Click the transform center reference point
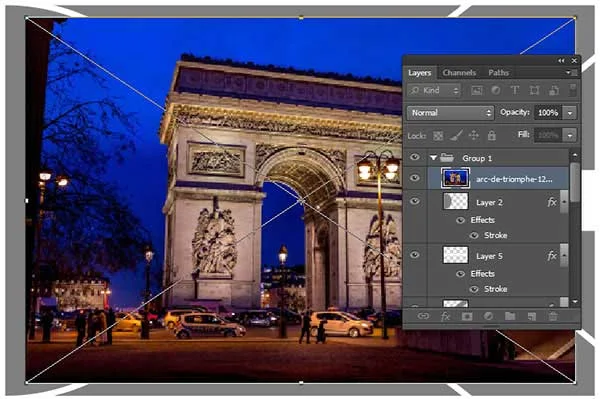 (301, 200)
